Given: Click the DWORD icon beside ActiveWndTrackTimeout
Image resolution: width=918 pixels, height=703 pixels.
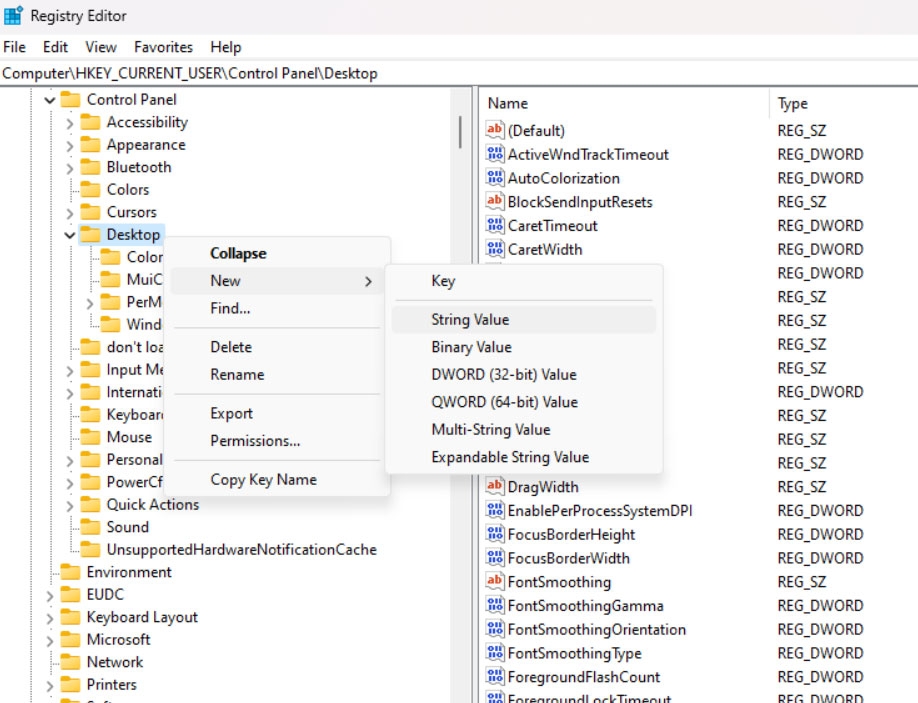Looking at the screenshot, I should tap(495, 154).
